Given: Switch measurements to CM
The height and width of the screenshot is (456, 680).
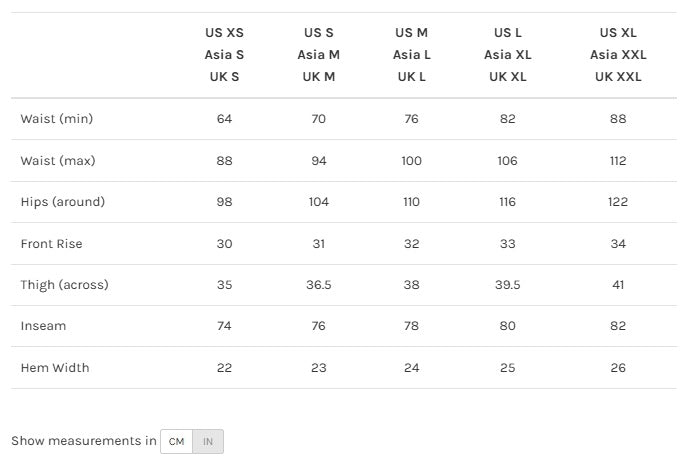Looking at the screenshot, I should [176, 441].
